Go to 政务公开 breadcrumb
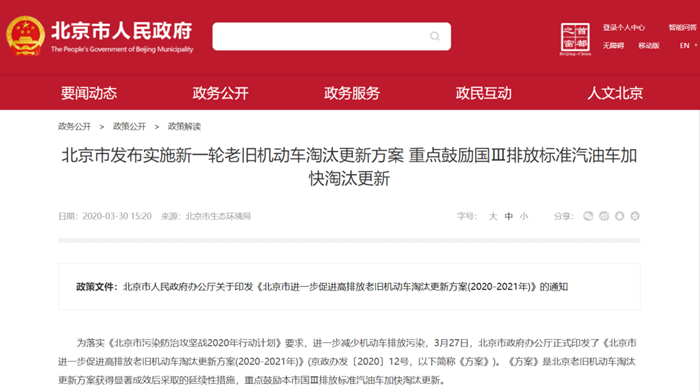 [x=75, y=126]
